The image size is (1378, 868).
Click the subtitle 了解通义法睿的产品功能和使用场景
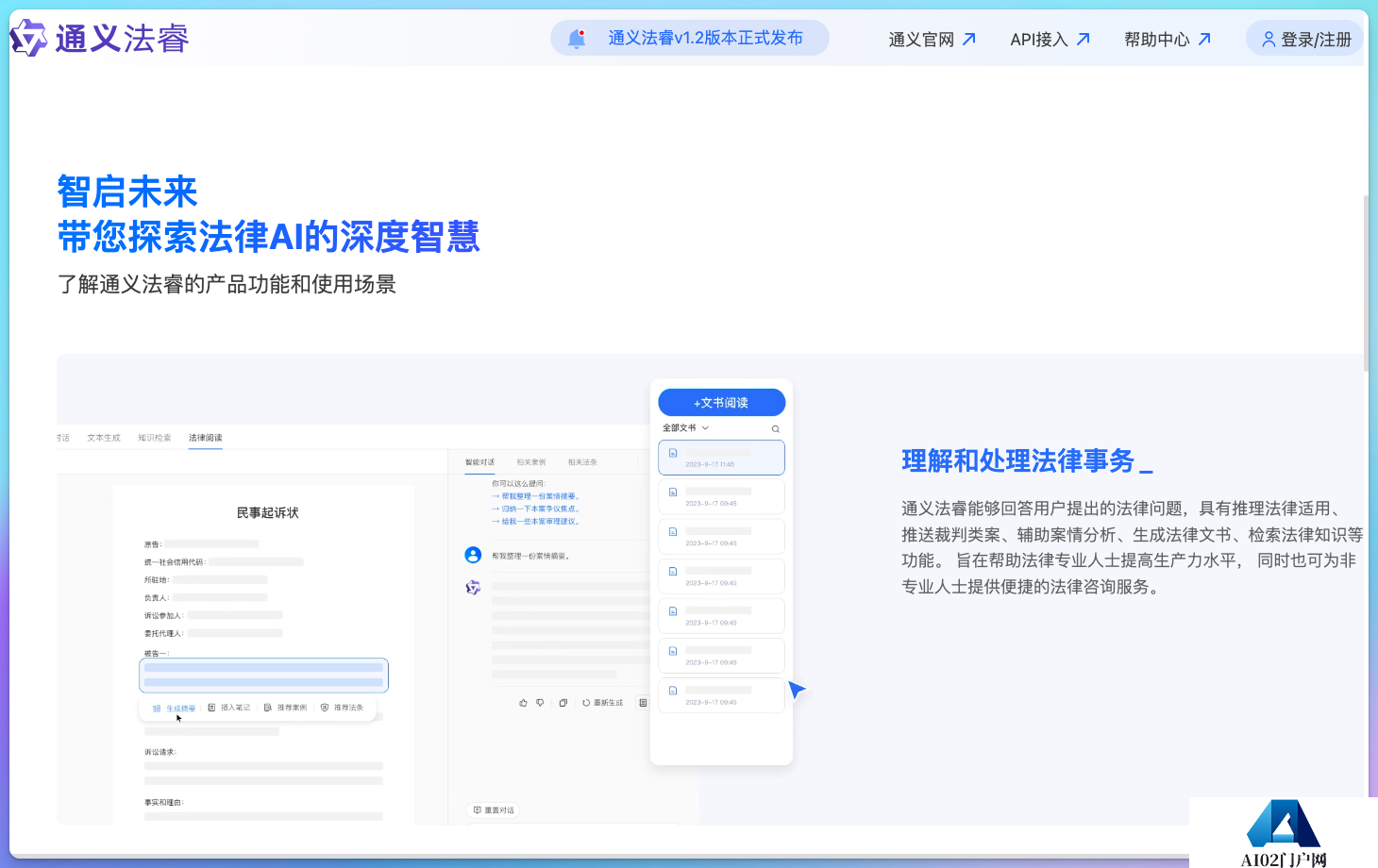click(227, 284)
